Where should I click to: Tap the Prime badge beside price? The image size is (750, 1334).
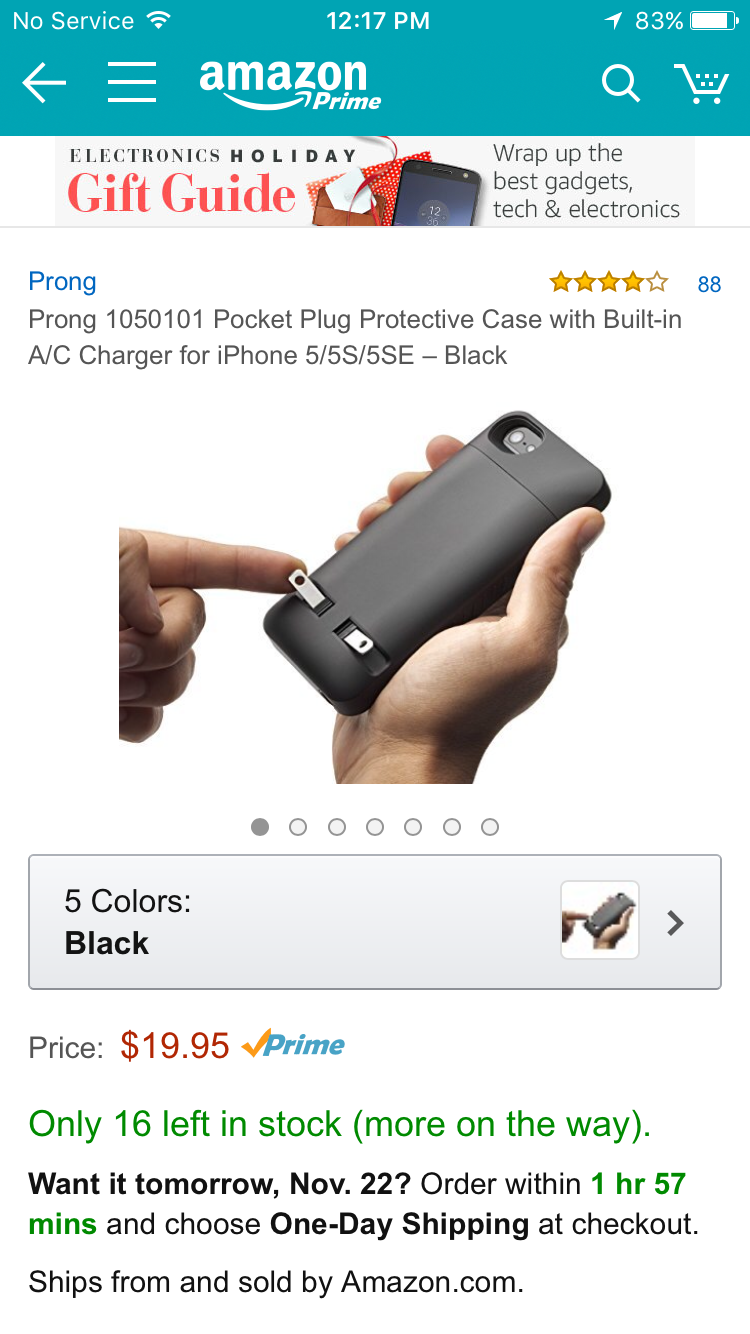[293, 1045]
